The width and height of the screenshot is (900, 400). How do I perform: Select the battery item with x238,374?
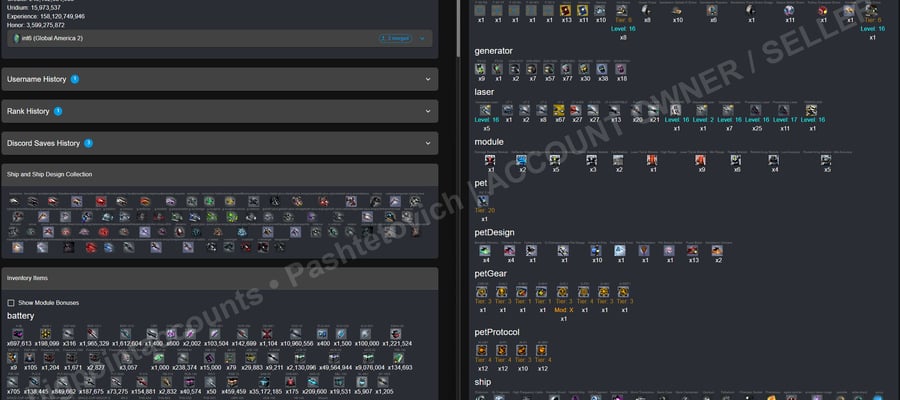(183, 358)
